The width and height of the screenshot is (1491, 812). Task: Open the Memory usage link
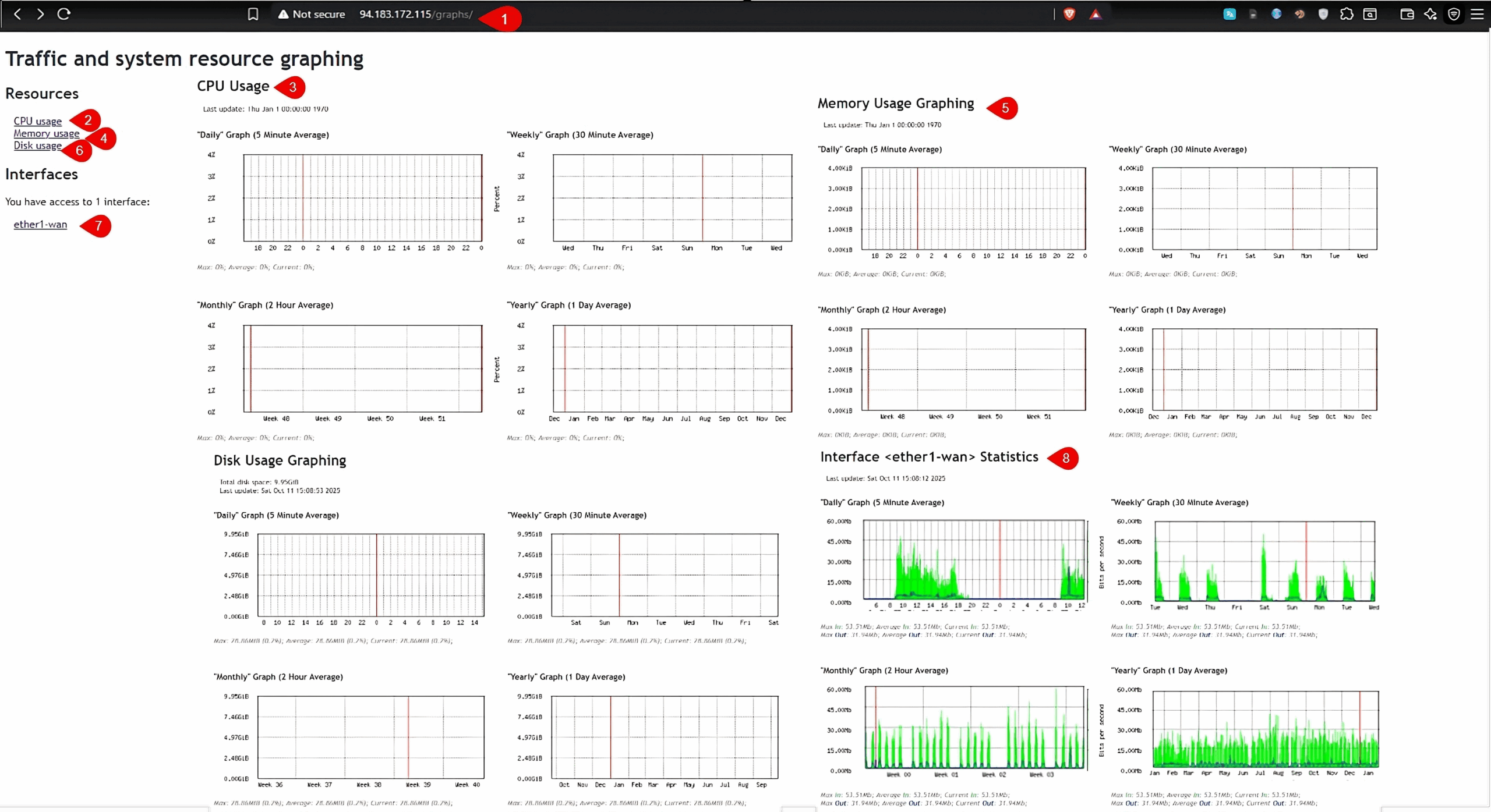(x=47, y=133)
